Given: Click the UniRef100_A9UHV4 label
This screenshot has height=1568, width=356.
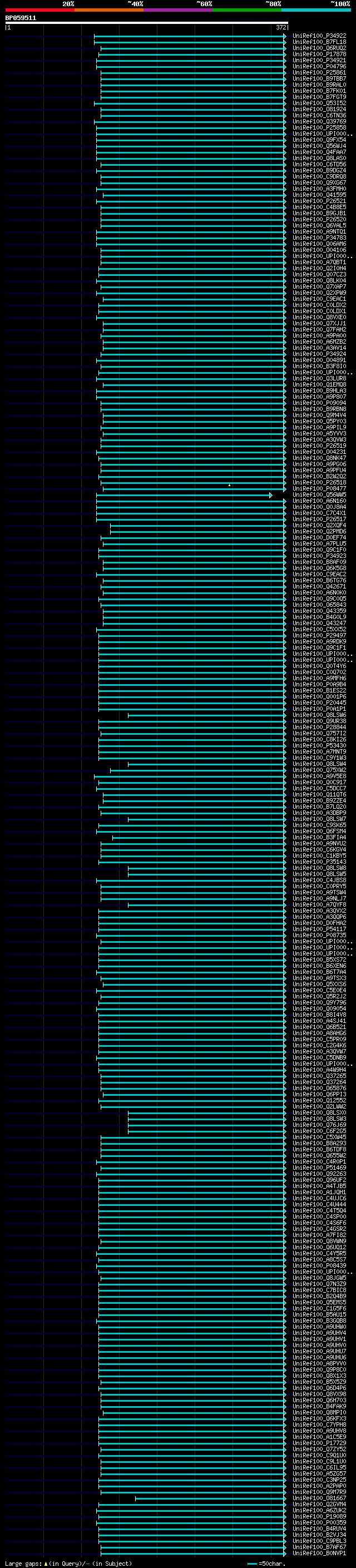Looking at the screenshot, I should 319,1333.
